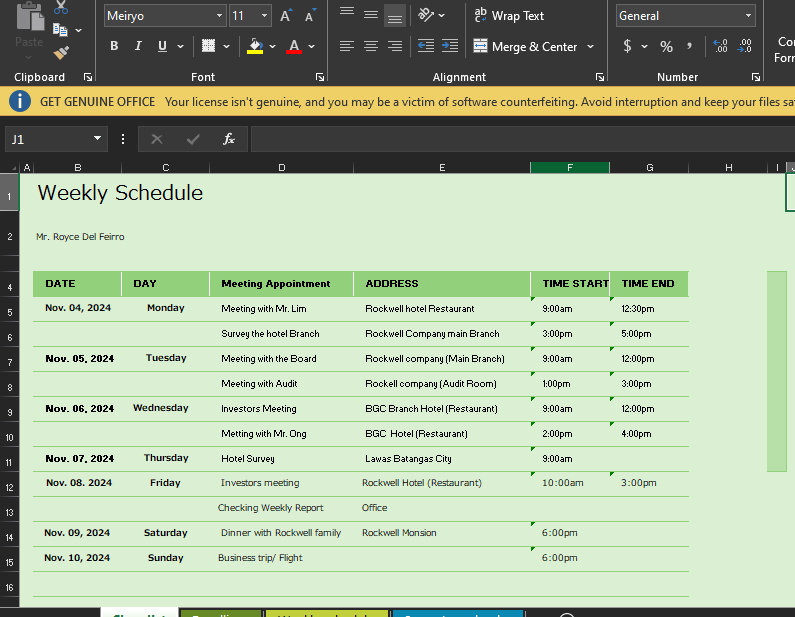Select the Weekly Schedule title cell
795x617 pixels.
(x=120, y=193)
